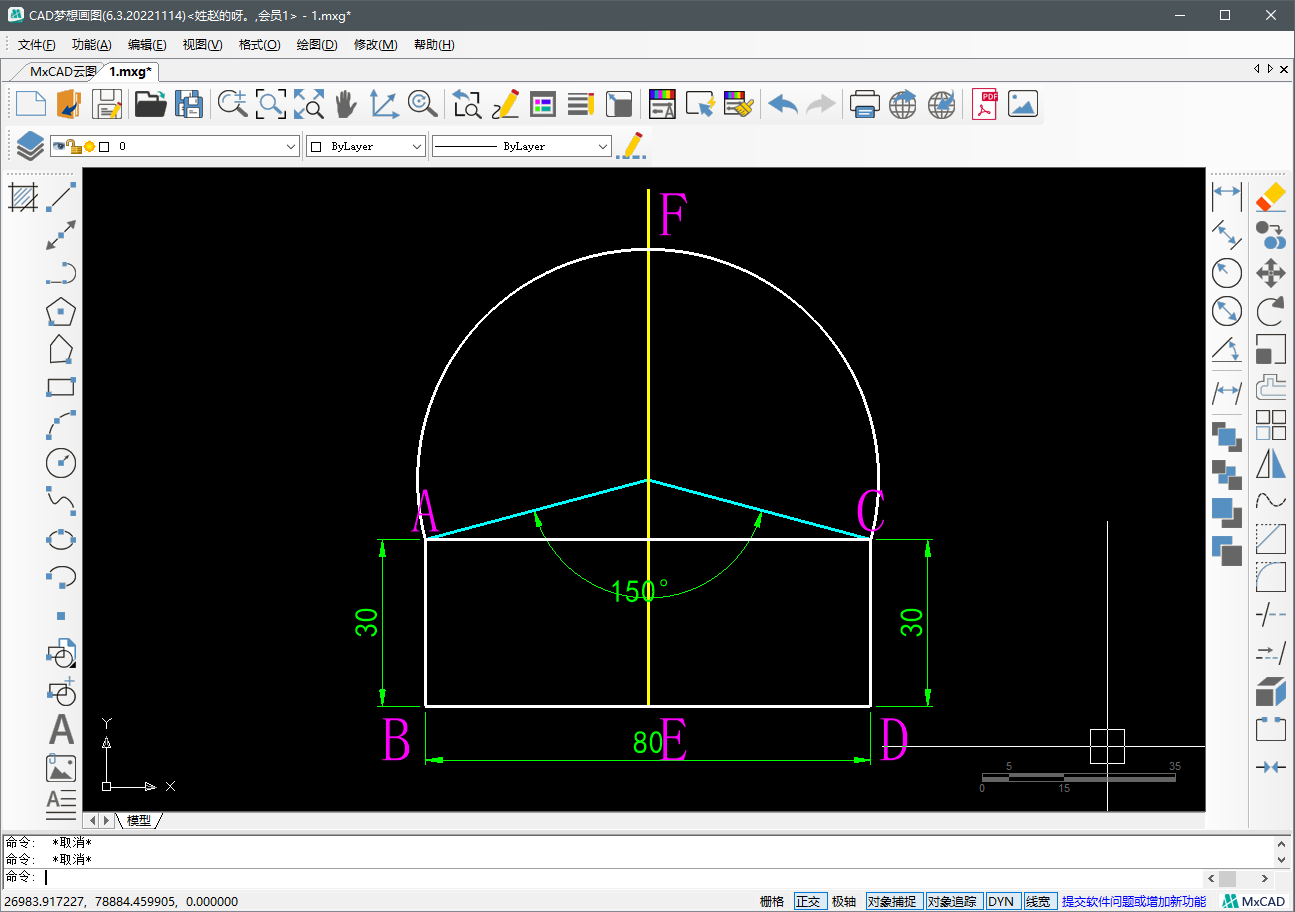Open the ByLayer color dropdown
The width and height of the screenshot is (1295, 912).
tap(366, 146)
